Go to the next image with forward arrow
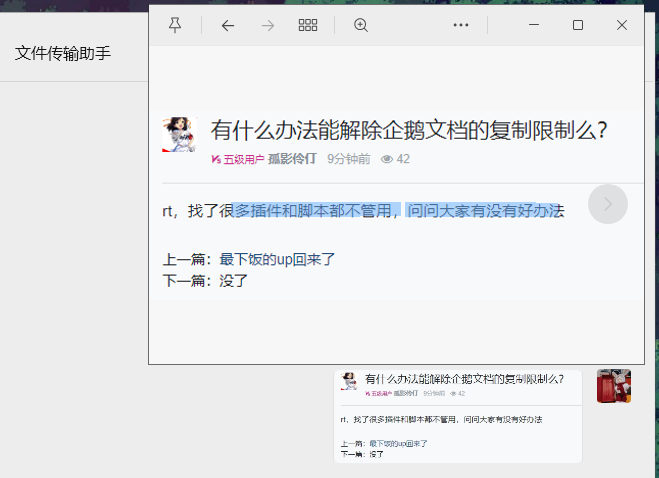Image resolution: width=659 pixels, height=478 pixels. [267, 26]
